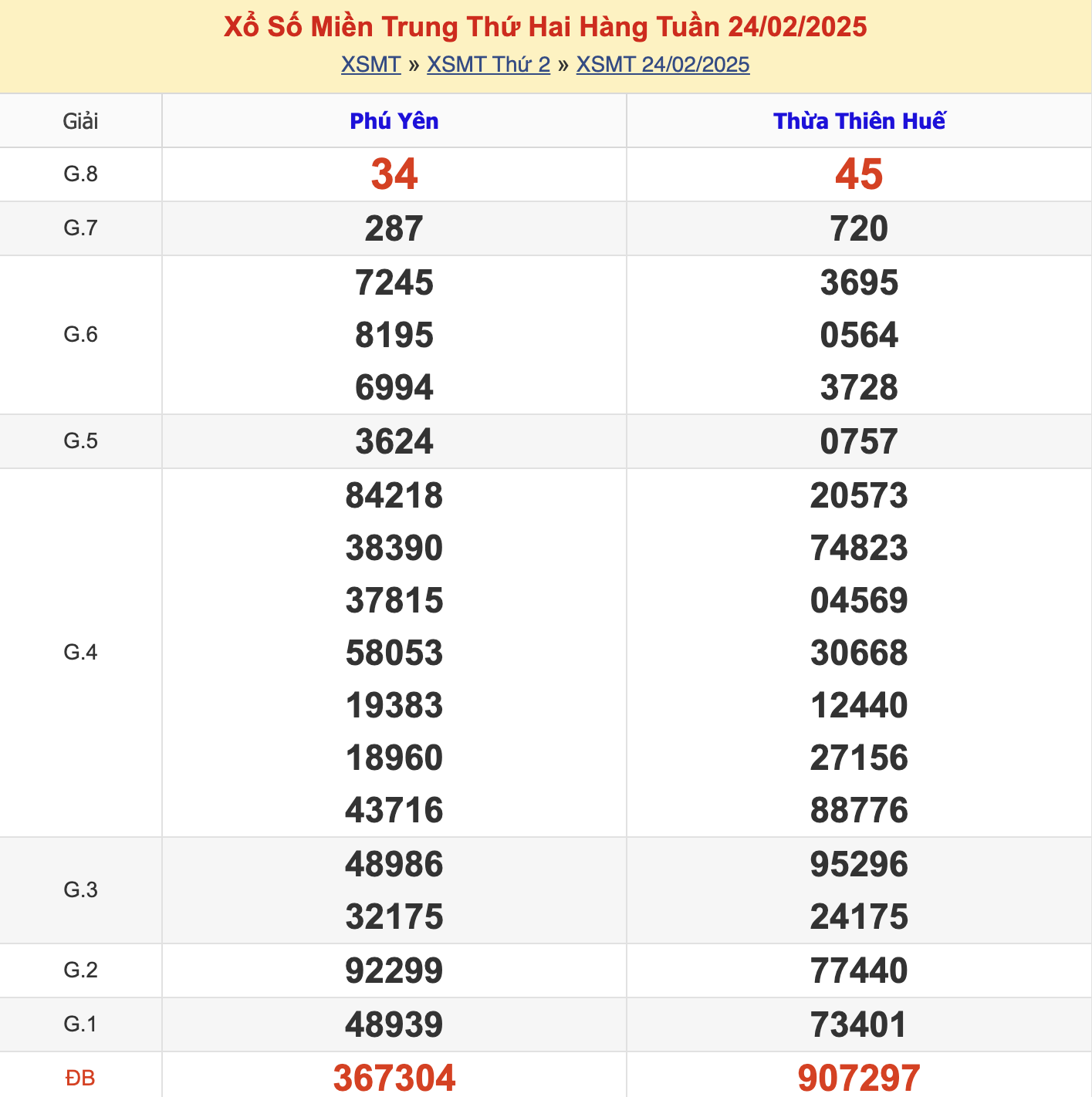The height and width of the screenshot is (1097, 1092).
Task: Click the number 04569
Action: pyautogui.click(x=859, y=600)
